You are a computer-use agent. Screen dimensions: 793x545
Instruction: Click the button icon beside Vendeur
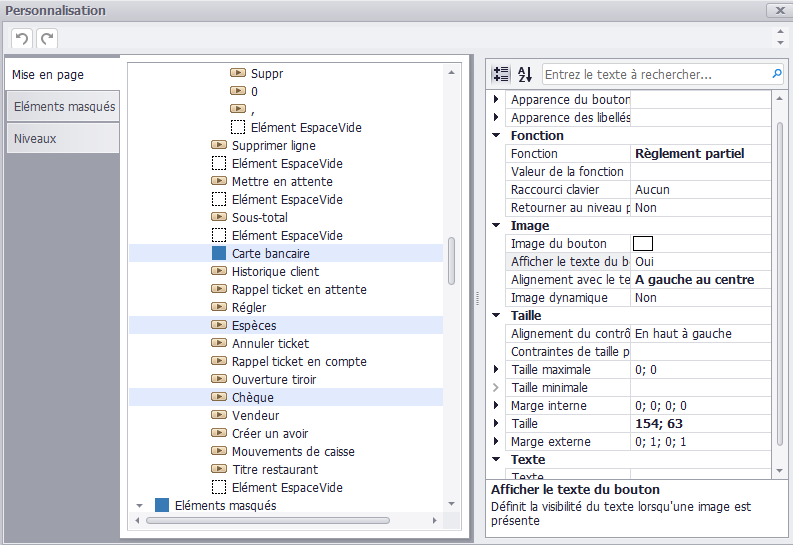[218, 415]
